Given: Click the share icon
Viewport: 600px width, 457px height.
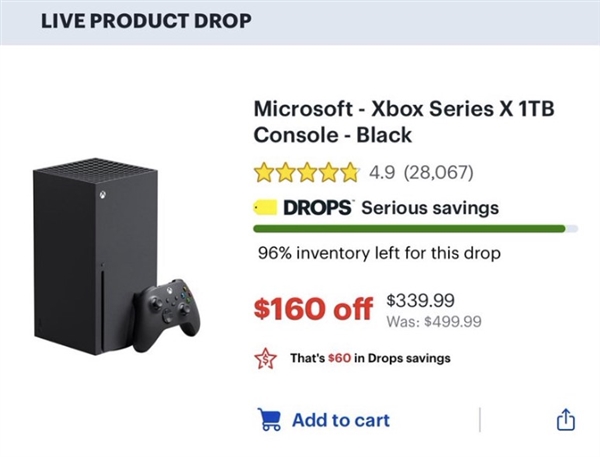Looking at the screenshot, I should tap(566, 419).
